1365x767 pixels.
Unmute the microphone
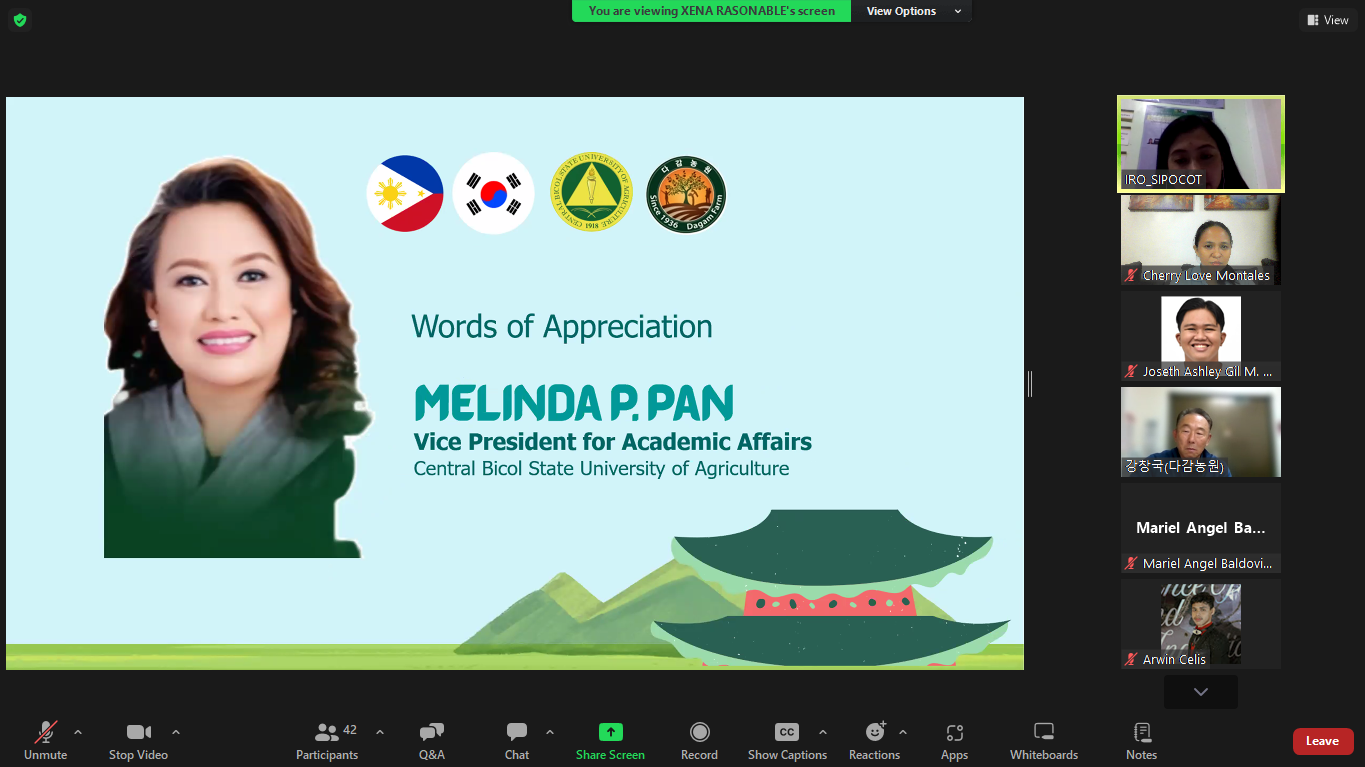click(x=46, y=741)
